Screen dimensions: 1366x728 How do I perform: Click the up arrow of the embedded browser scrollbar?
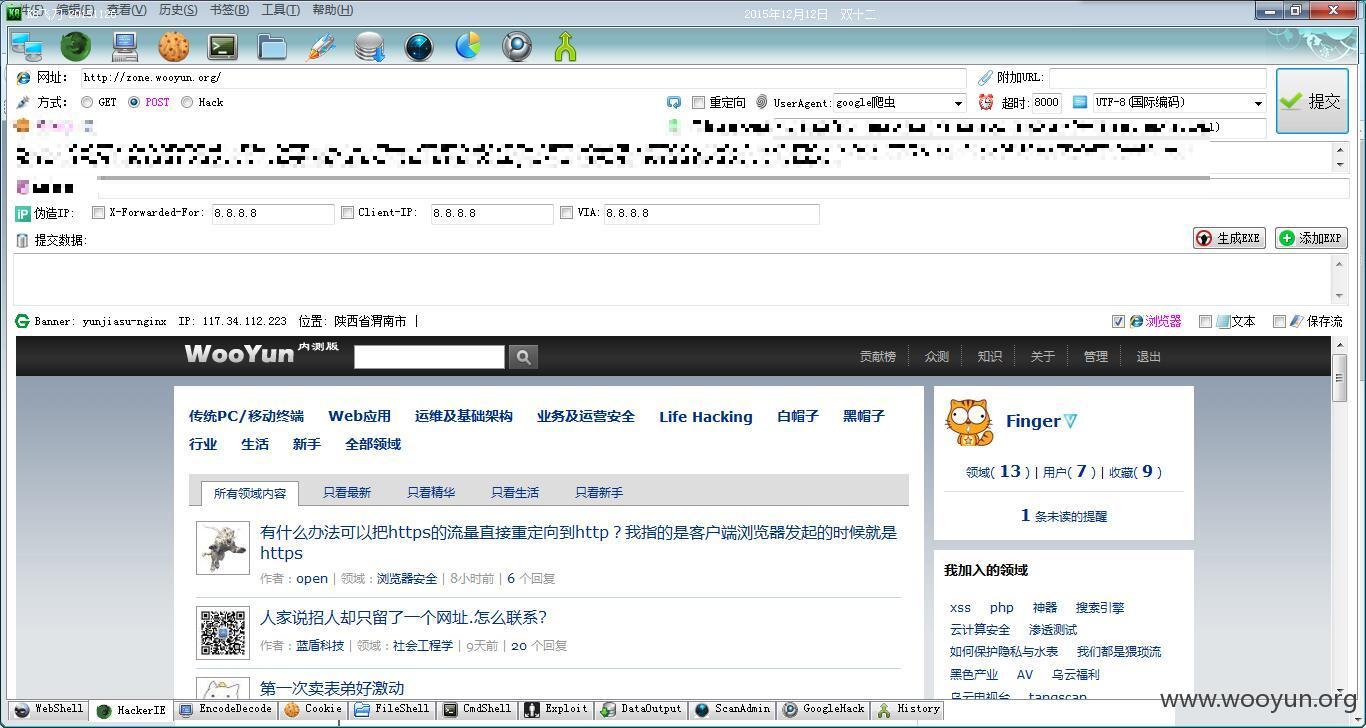[1340, 344]
